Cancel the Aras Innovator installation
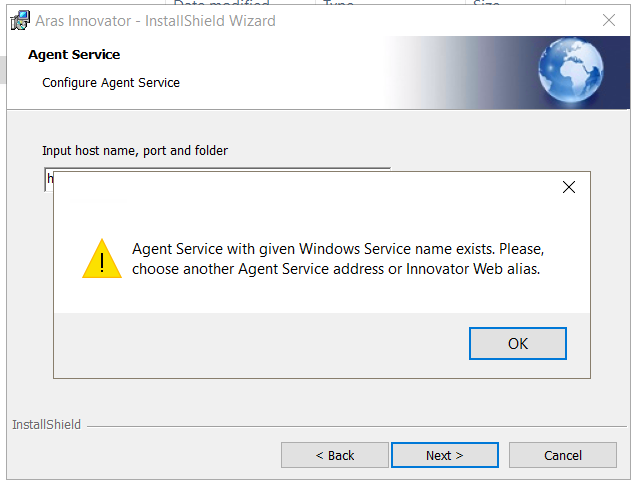 (x=562, y=455)
